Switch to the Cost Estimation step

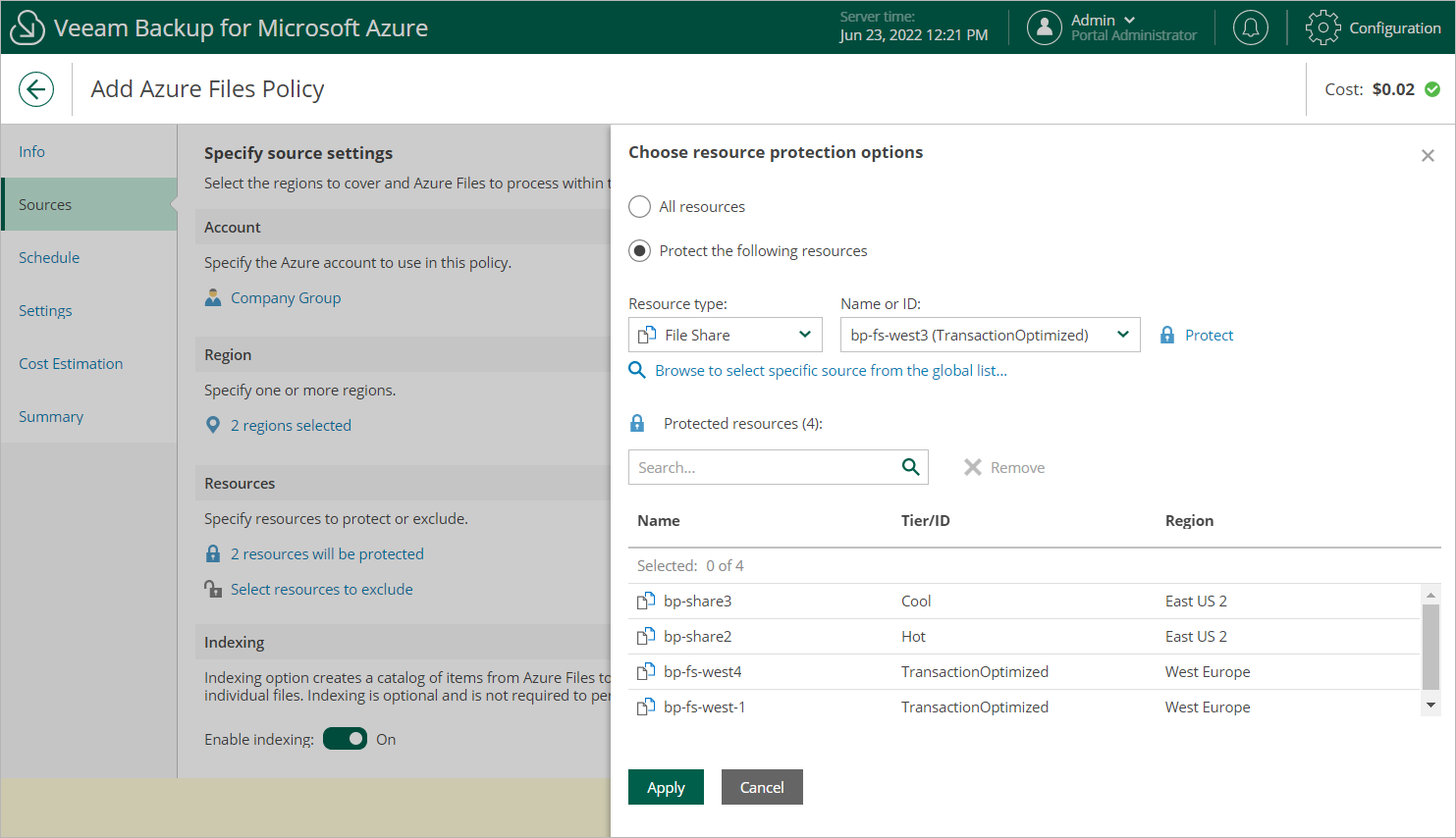(71, 364)
